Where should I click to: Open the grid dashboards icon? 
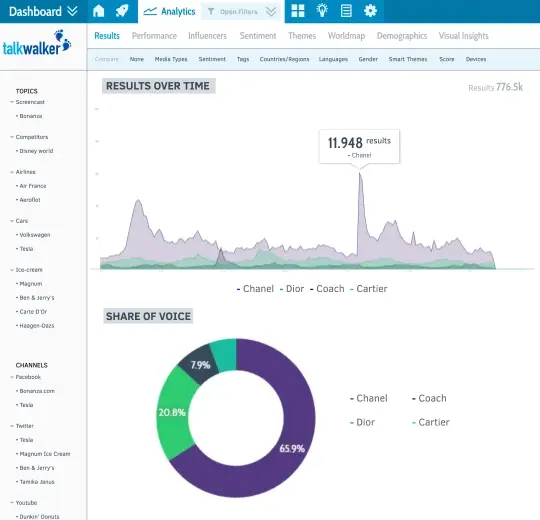click(x=298, y=11)
